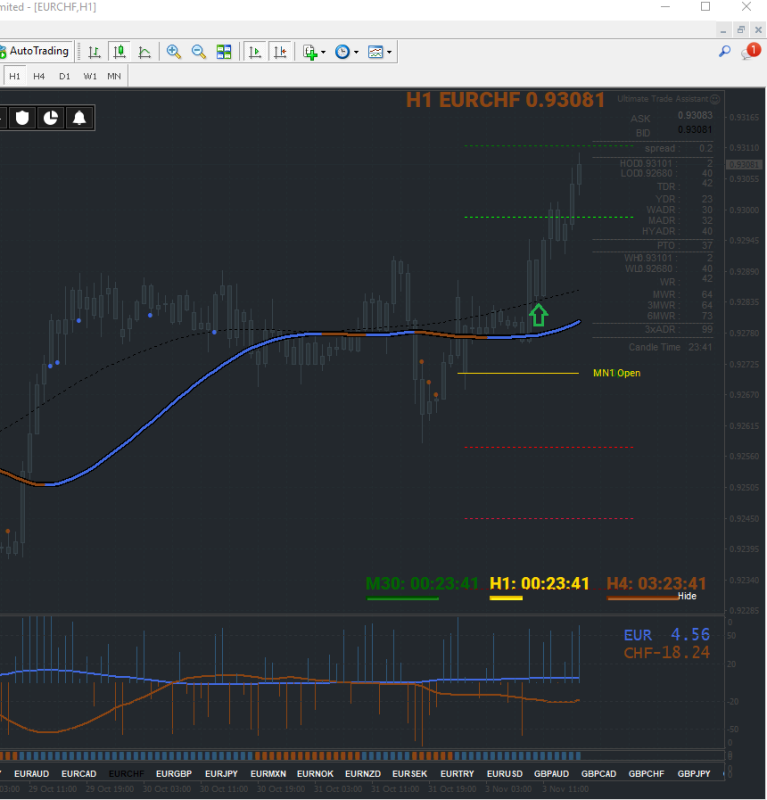This screenshot has width=767, height=800.
Task: Switch to the EURSEK symbol
Action: pos(410,773)
